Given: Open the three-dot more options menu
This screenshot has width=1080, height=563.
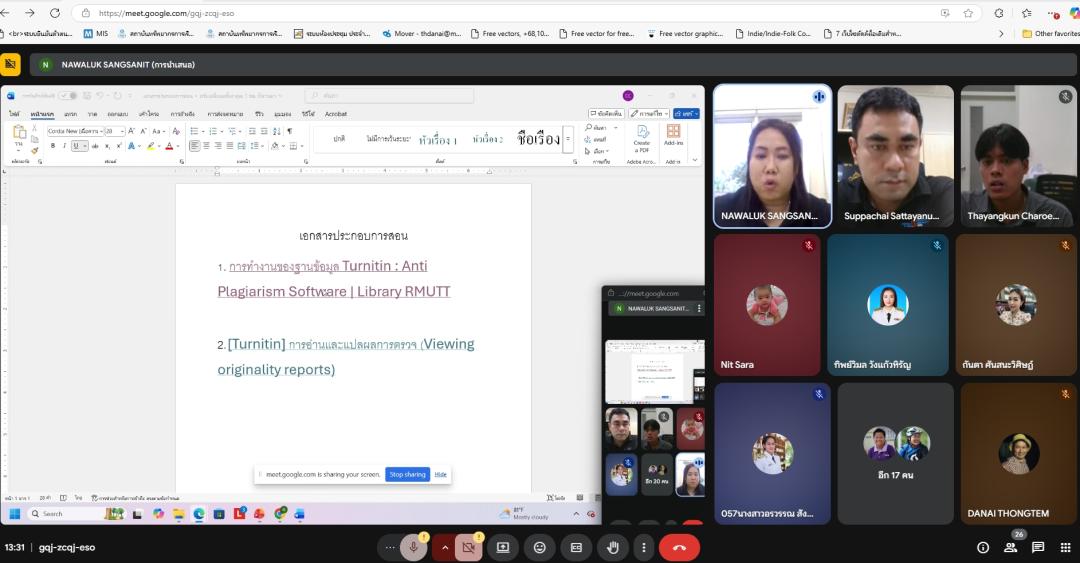Looking at the screenshot, I should pos(643,547).
